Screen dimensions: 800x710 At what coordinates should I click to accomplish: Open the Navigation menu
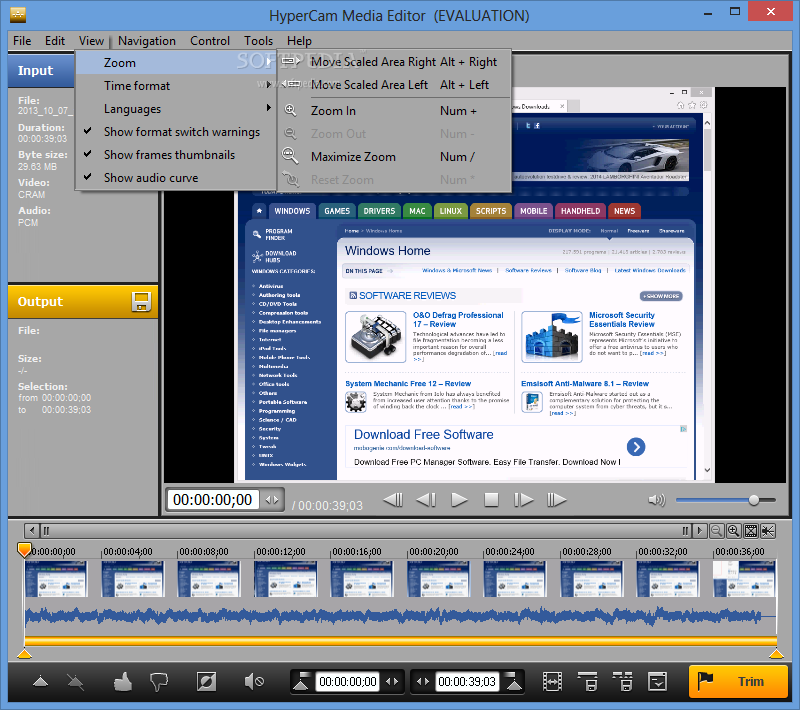coord(147,41)
